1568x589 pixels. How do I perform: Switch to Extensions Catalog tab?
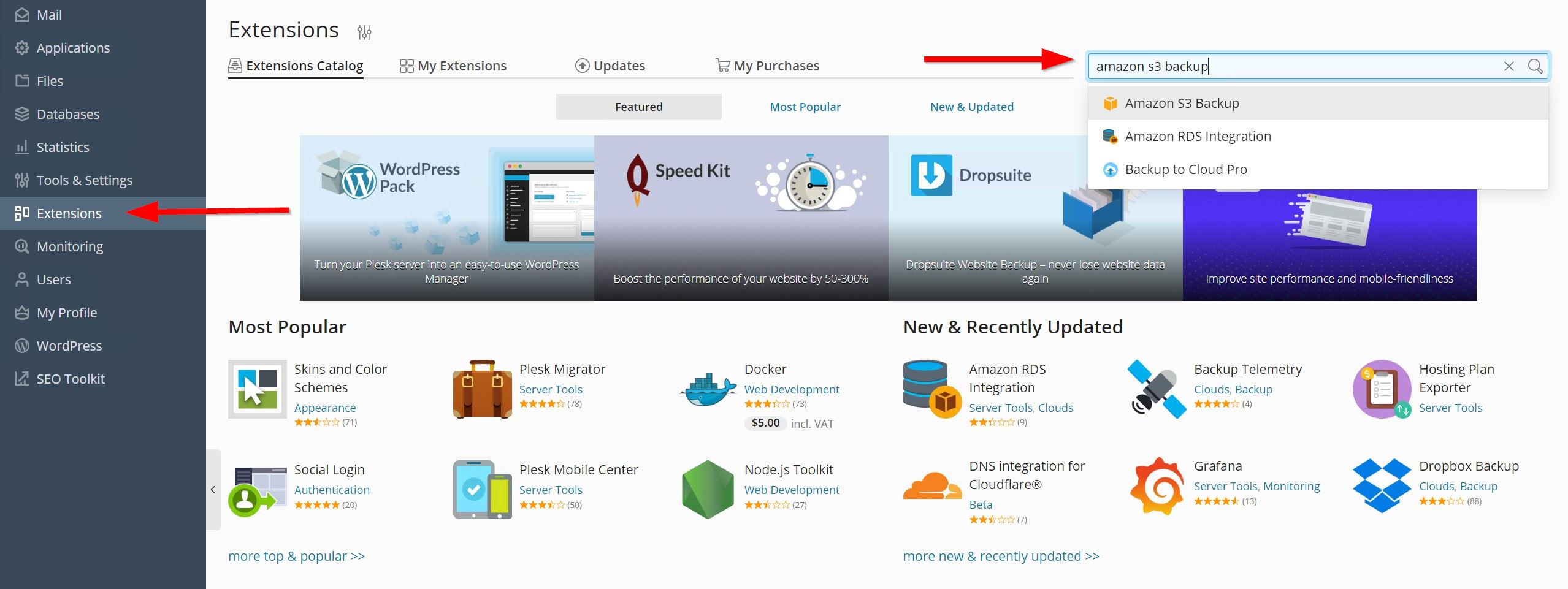coord(296,66)
